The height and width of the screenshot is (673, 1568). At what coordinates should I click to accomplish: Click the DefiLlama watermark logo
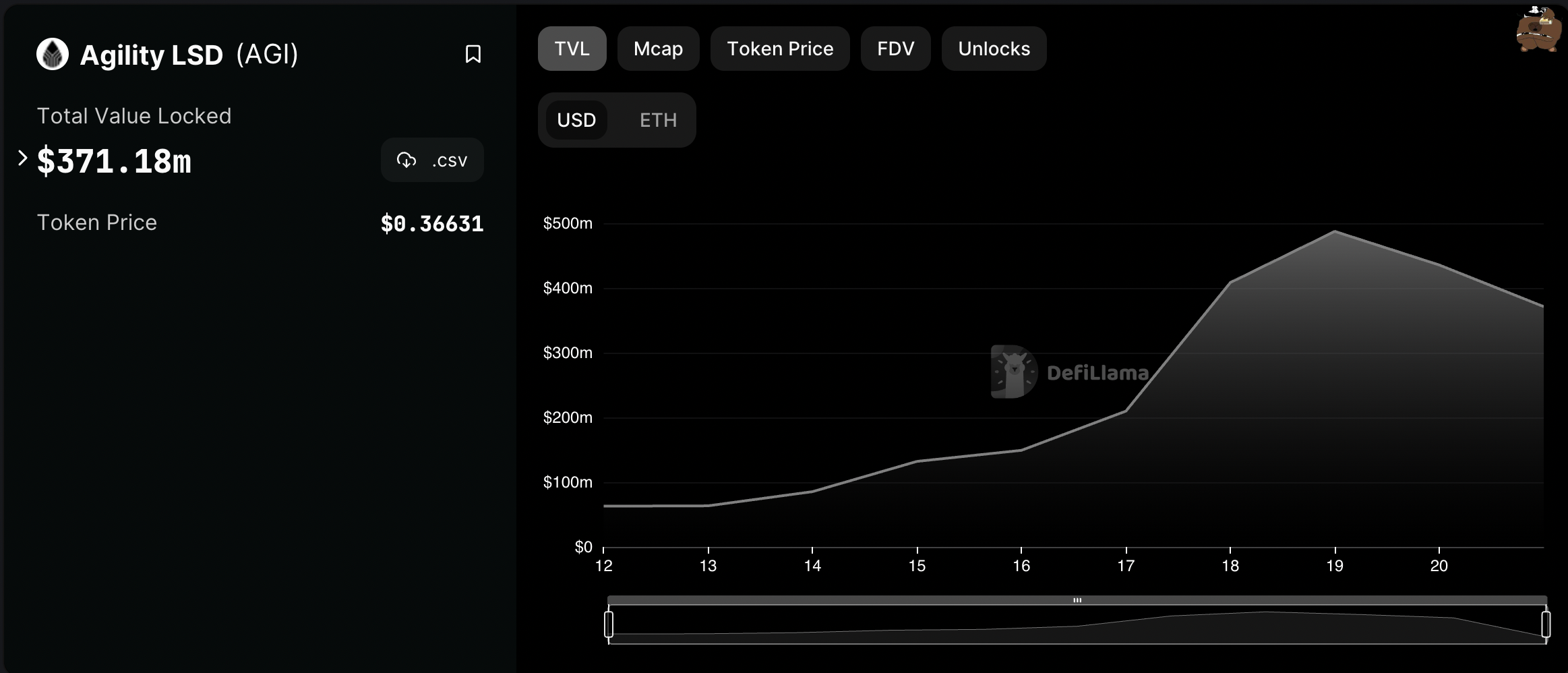[x=1070, y=372]
